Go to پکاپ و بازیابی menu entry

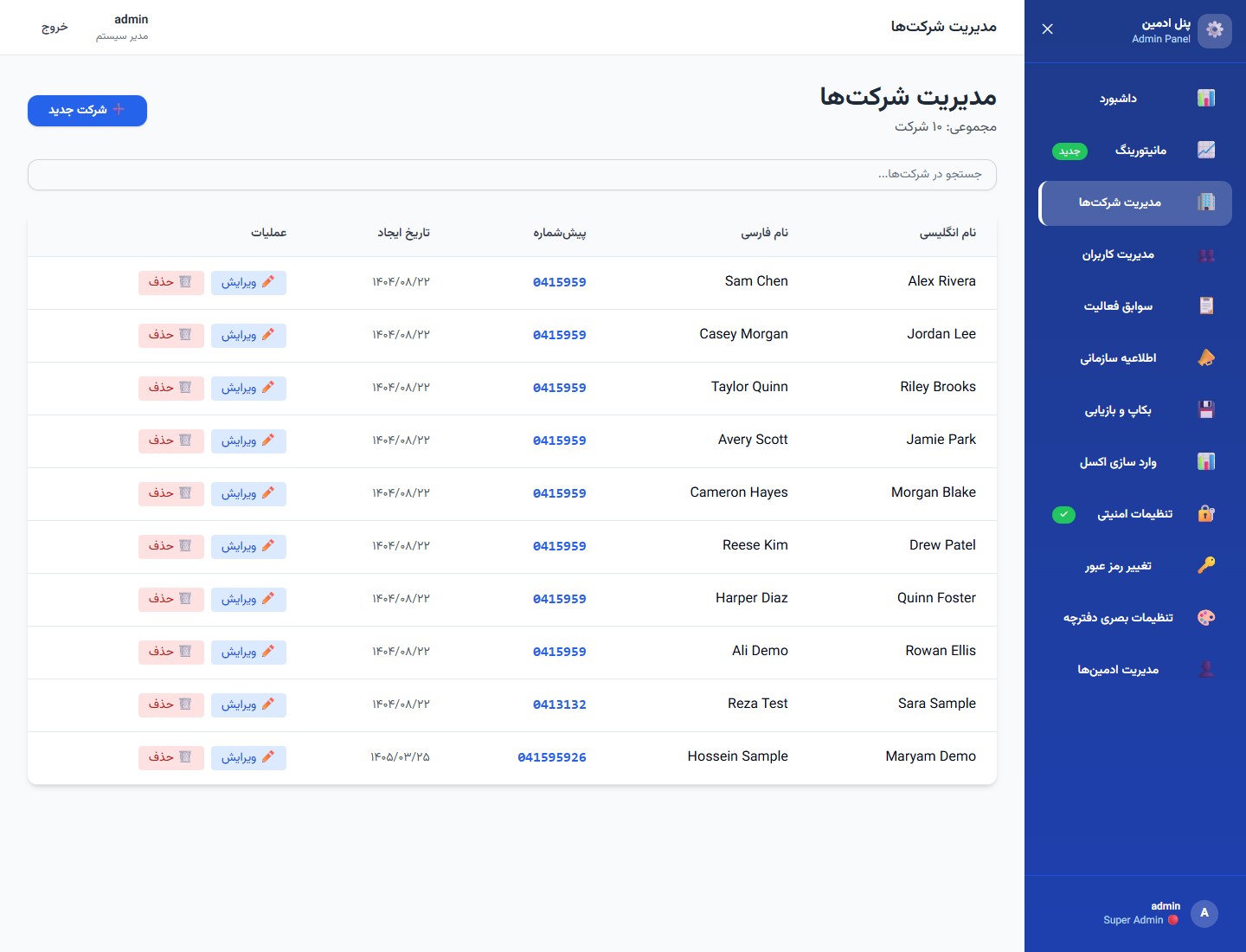tap(1135, 410)
